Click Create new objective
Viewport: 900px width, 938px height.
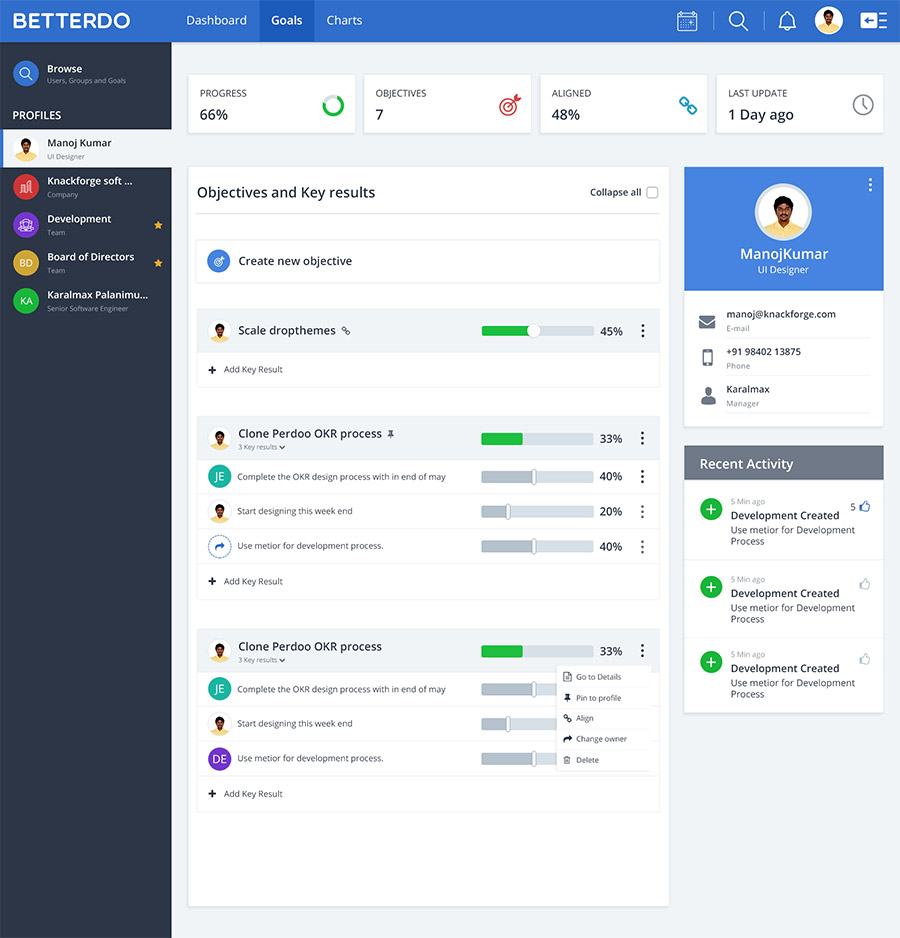(295, 261)
